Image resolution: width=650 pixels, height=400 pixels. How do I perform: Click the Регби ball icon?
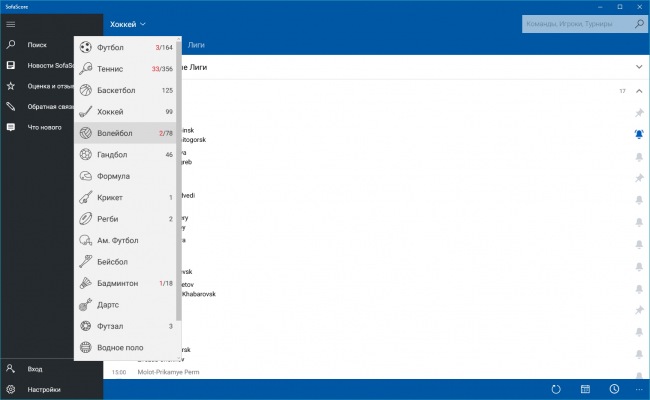pos(85,218)
